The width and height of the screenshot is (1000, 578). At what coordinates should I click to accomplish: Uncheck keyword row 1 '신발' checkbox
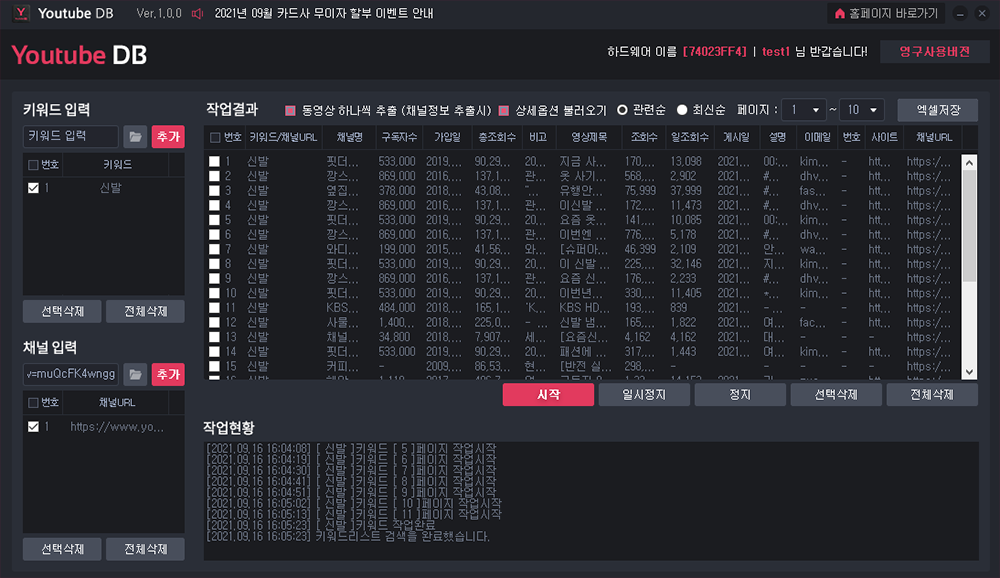(34, 188)
